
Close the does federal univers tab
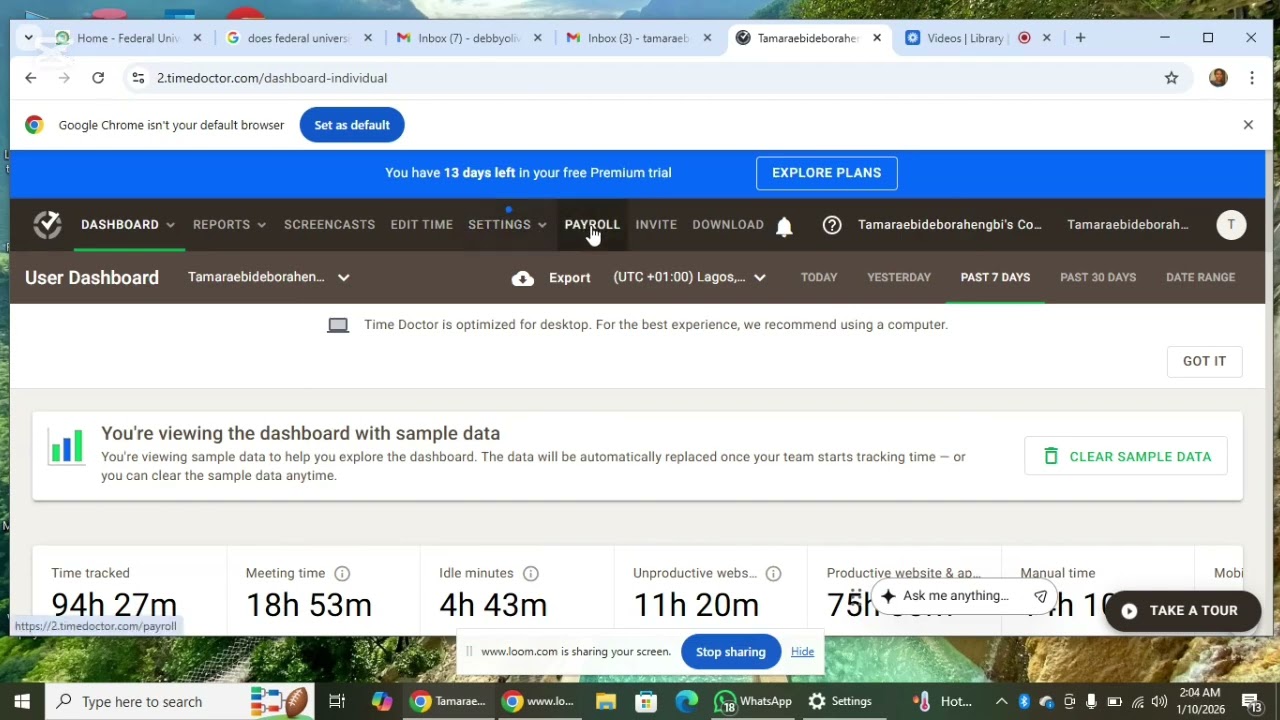click(x=367, y=38)
